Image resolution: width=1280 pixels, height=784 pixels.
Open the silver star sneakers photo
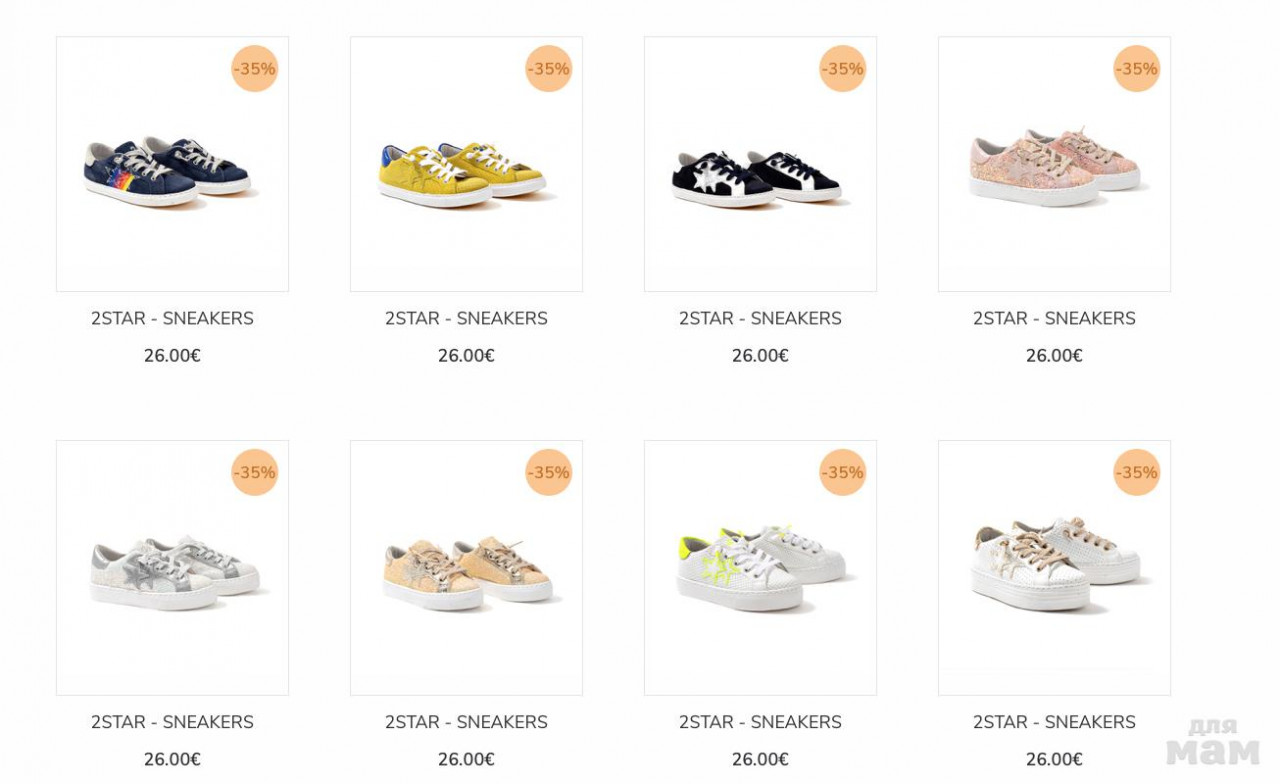[172, 568]
